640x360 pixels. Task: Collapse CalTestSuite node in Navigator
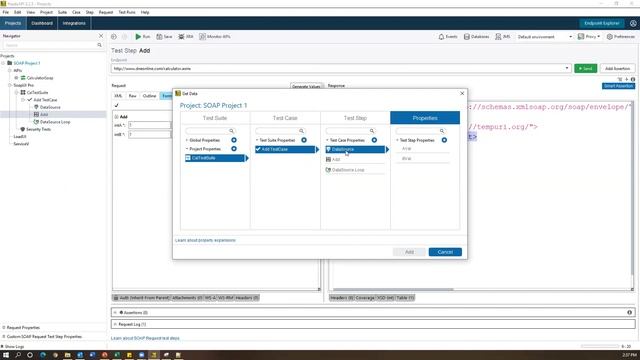[x=17, y=93]
